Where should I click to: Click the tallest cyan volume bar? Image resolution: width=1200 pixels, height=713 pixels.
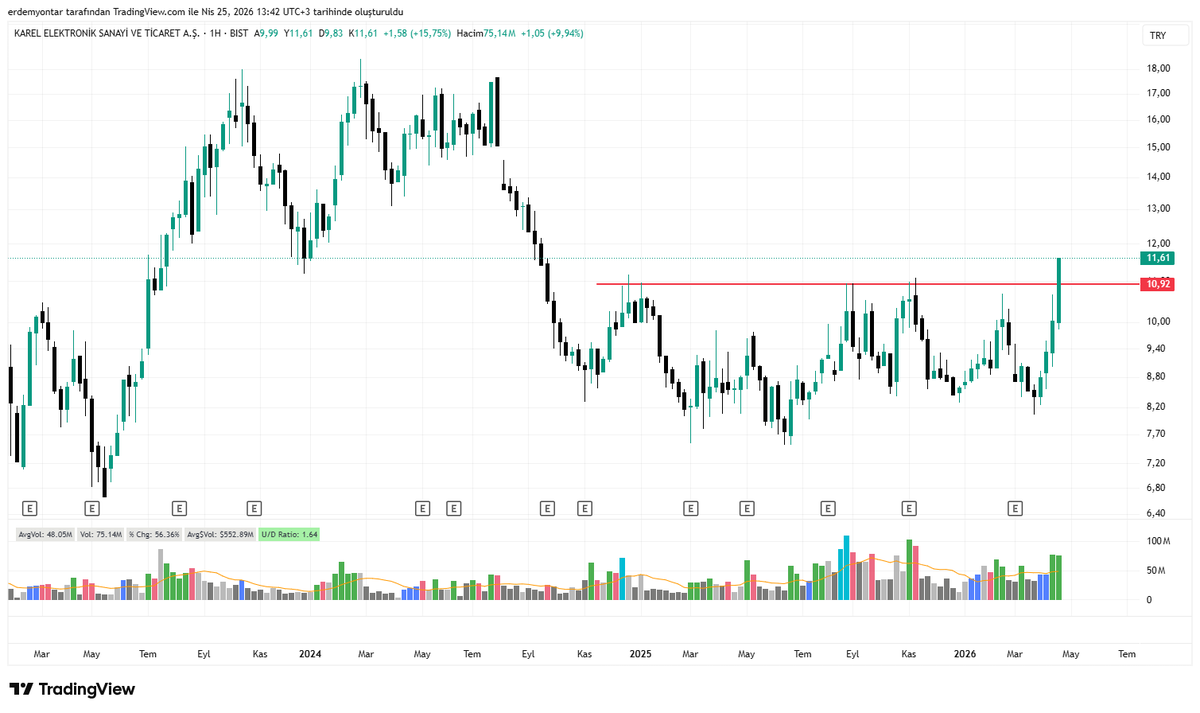click(846, 567)
